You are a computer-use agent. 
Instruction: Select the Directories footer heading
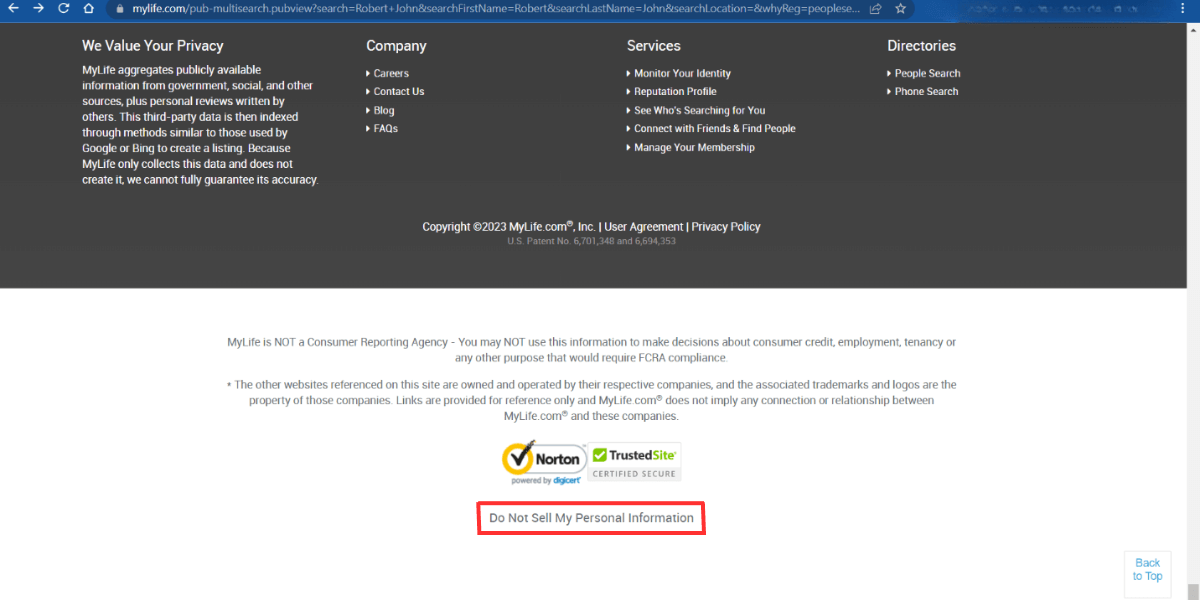921,46
